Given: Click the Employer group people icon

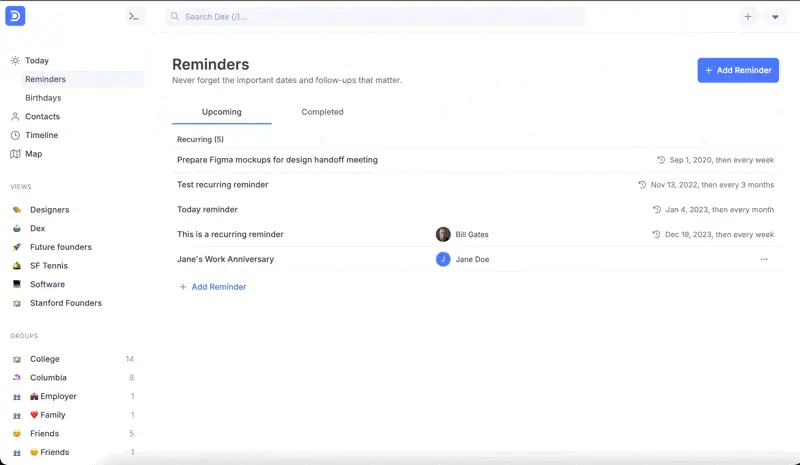Looking at the screenshot, I should 17,397.
